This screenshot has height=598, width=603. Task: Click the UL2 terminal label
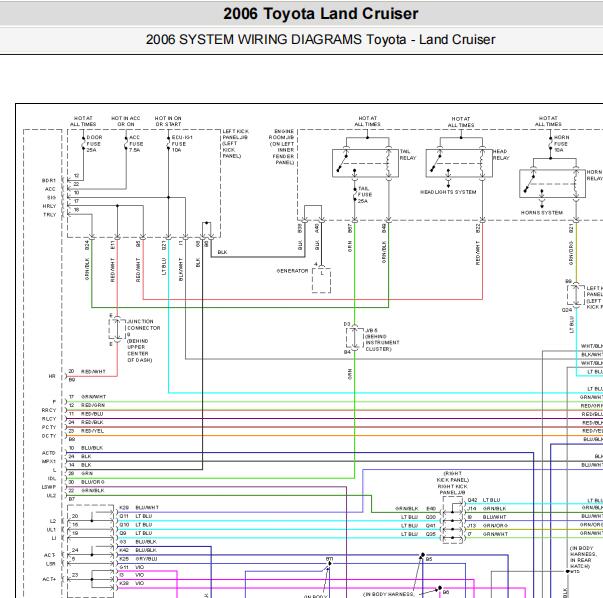pos(51,495)
